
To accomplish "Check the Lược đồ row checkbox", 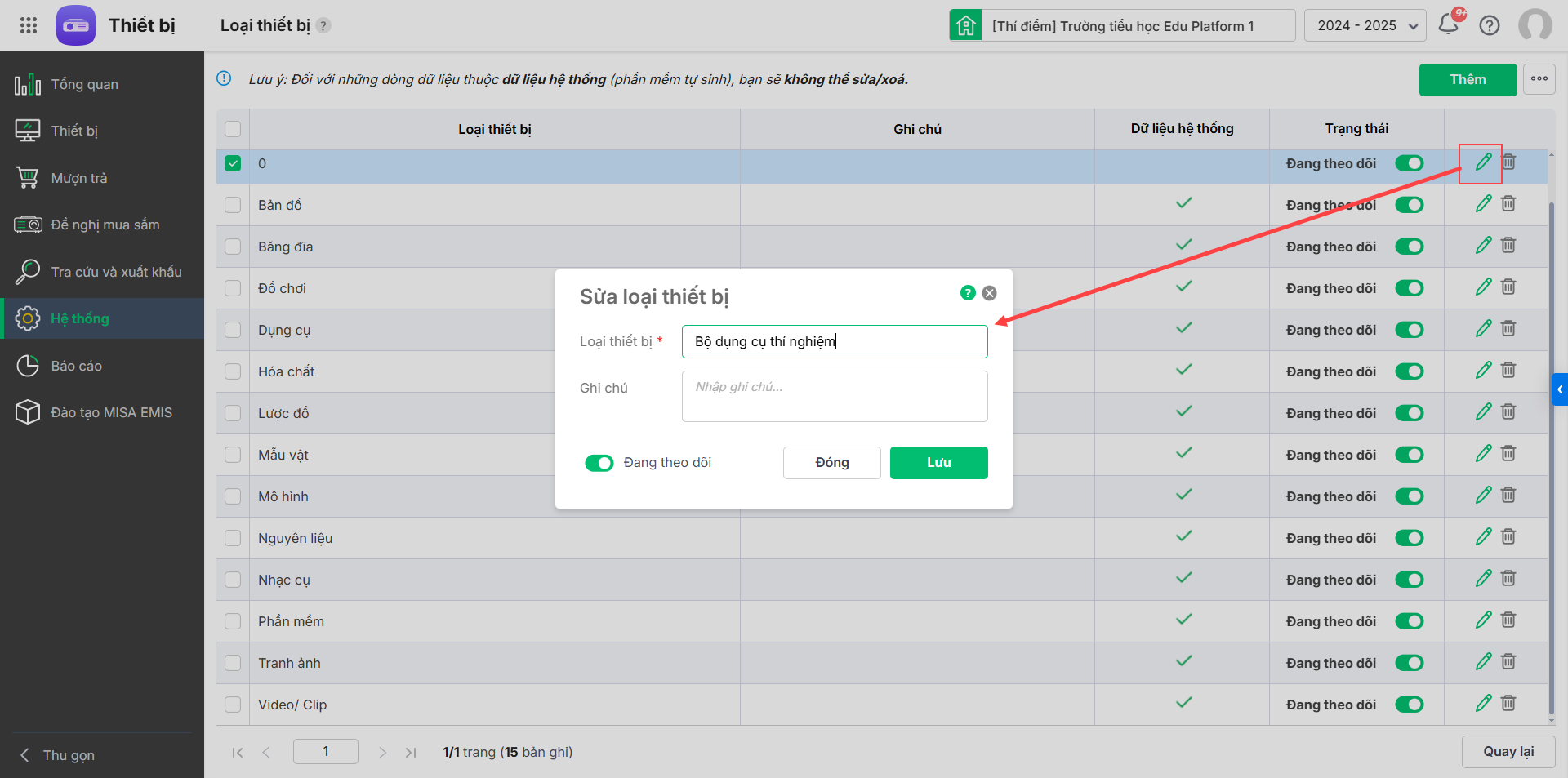I will [x=233, y=413].
